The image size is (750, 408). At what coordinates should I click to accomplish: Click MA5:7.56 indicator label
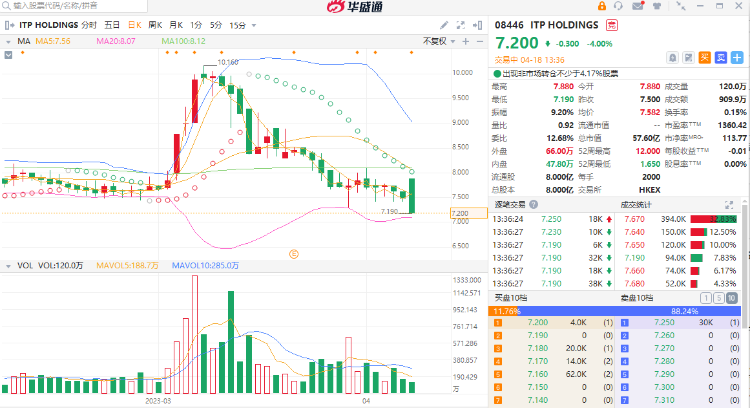(x=53, y=42)
